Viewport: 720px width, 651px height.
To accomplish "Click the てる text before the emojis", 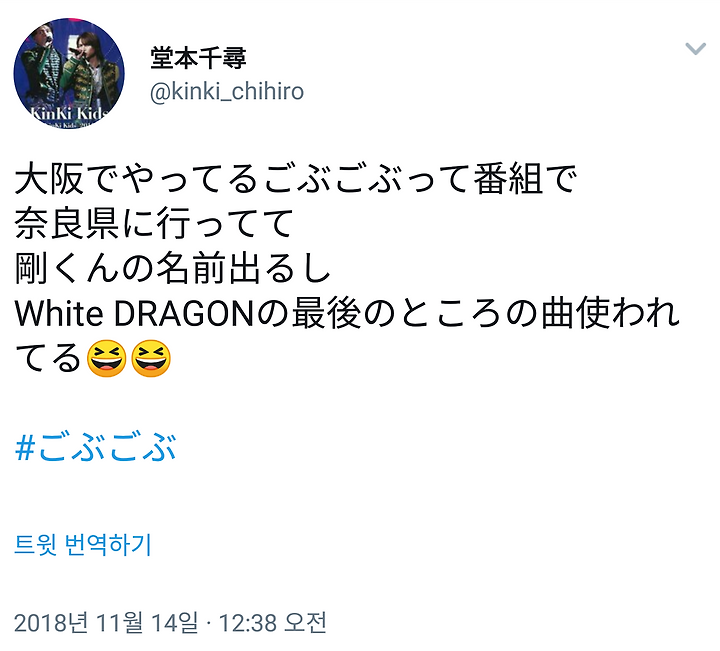I will pos(49,359).
